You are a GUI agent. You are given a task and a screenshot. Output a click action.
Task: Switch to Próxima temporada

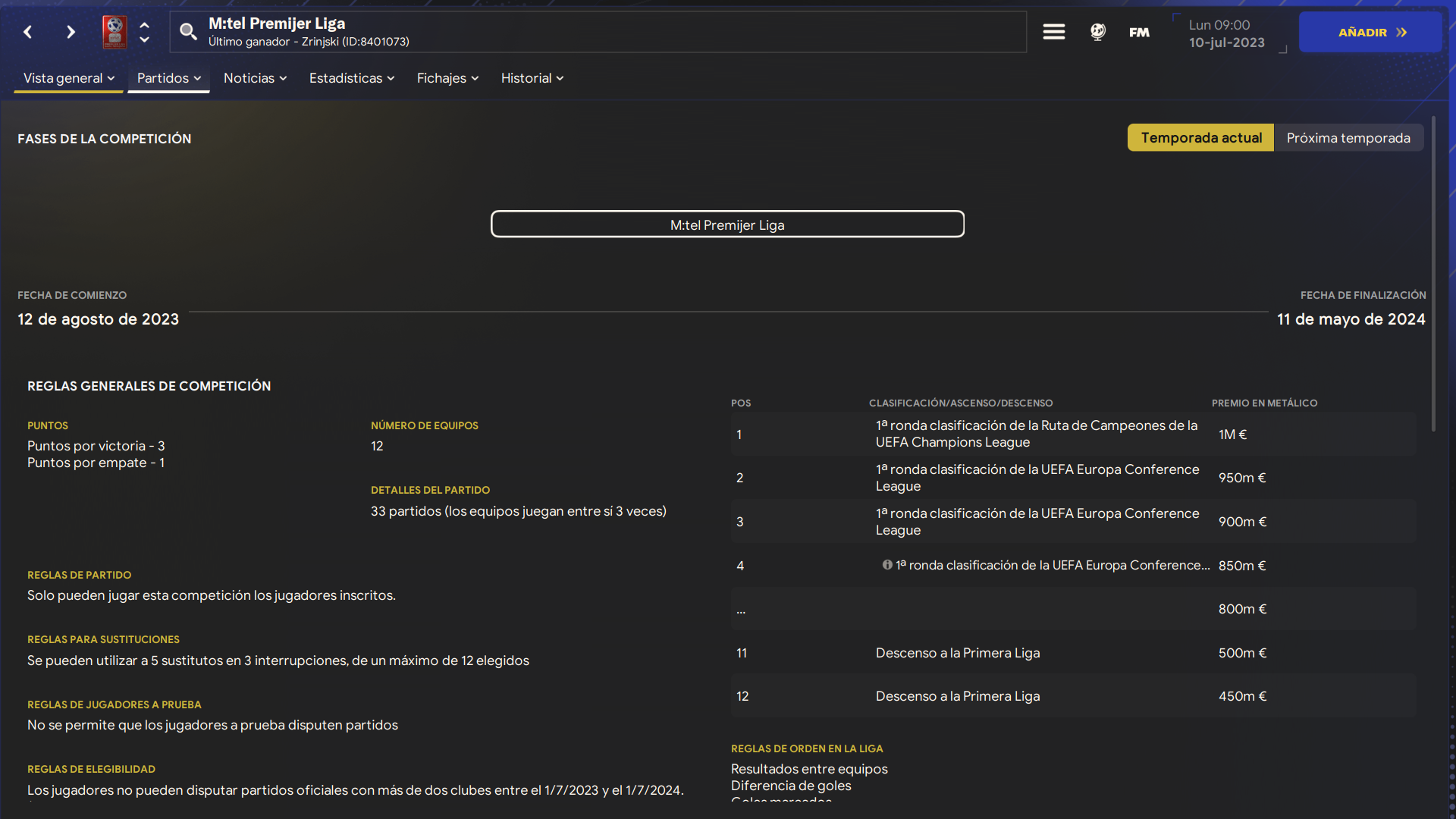[1348, 138]
